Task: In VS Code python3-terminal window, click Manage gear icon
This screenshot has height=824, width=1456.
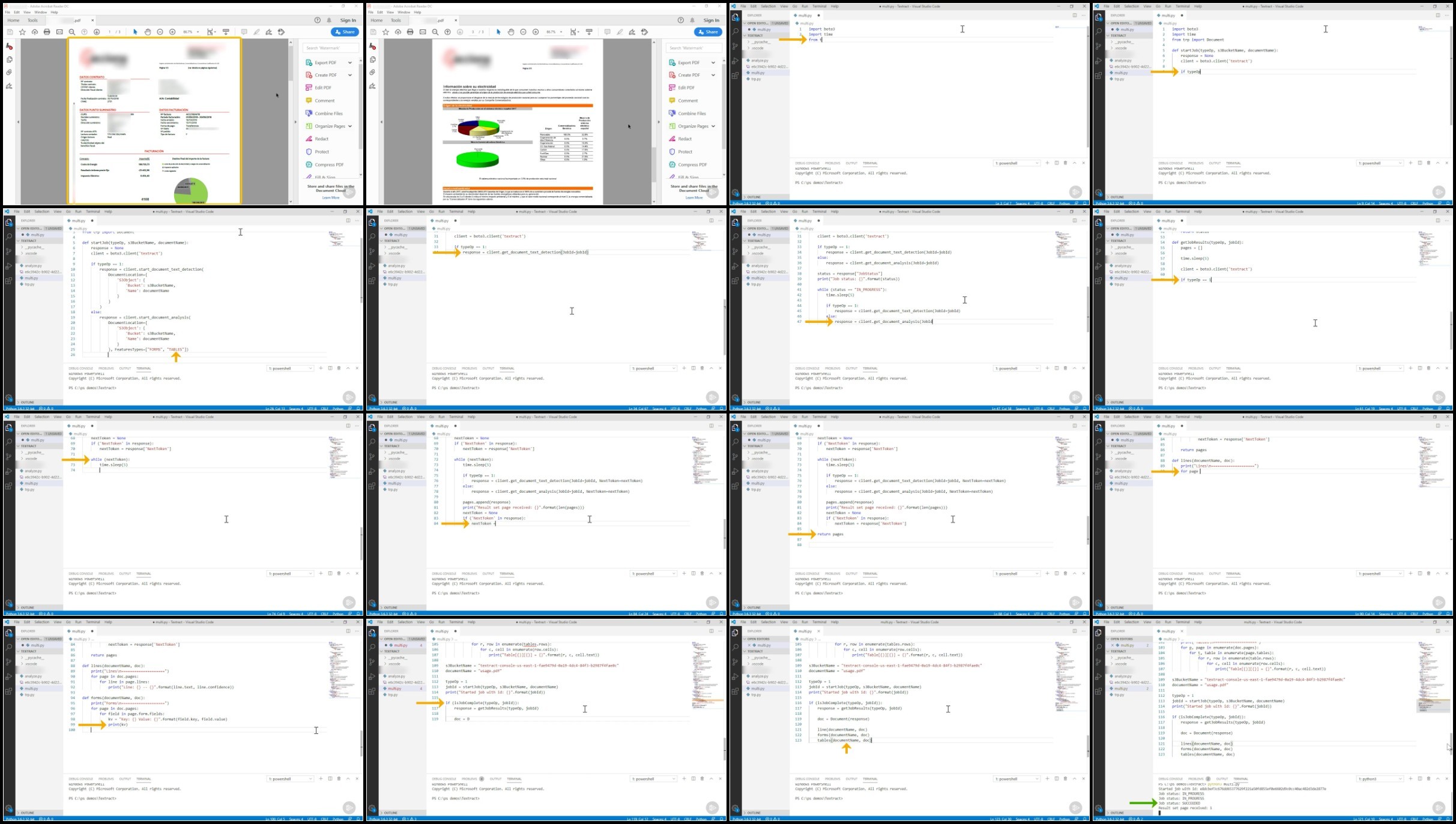Action: click(x=1098, y=808)
